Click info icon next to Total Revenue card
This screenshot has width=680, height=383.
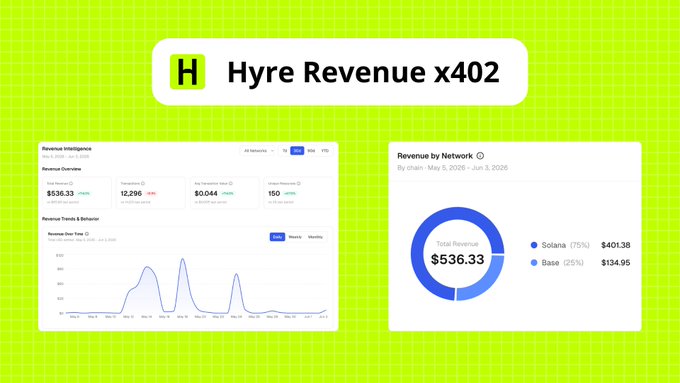[71, 183]
